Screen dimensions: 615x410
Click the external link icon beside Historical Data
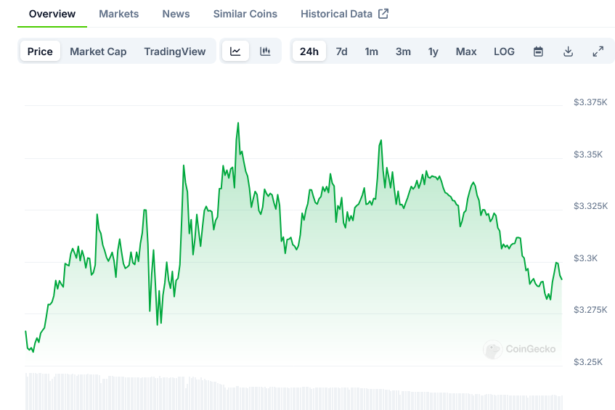tap(383, 14)
